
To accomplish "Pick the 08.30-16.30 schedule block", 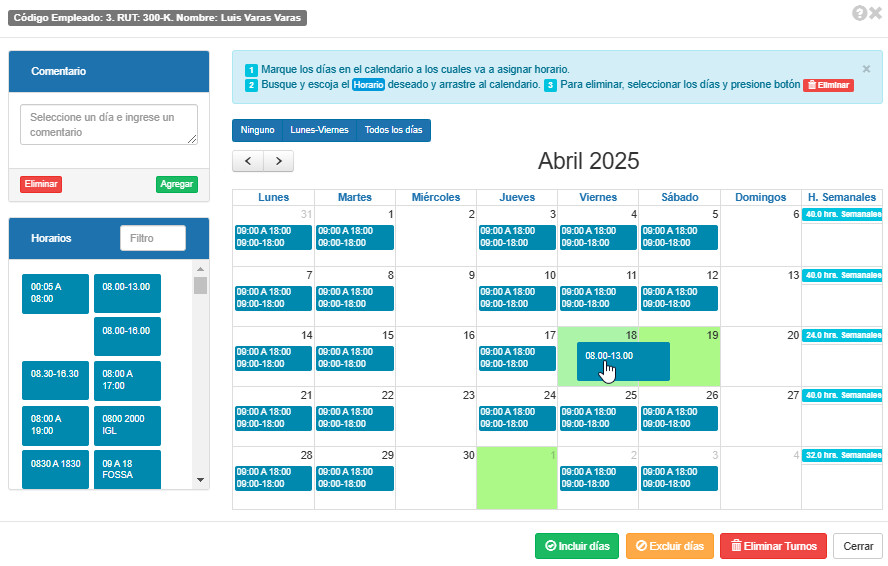I will 56,381.
